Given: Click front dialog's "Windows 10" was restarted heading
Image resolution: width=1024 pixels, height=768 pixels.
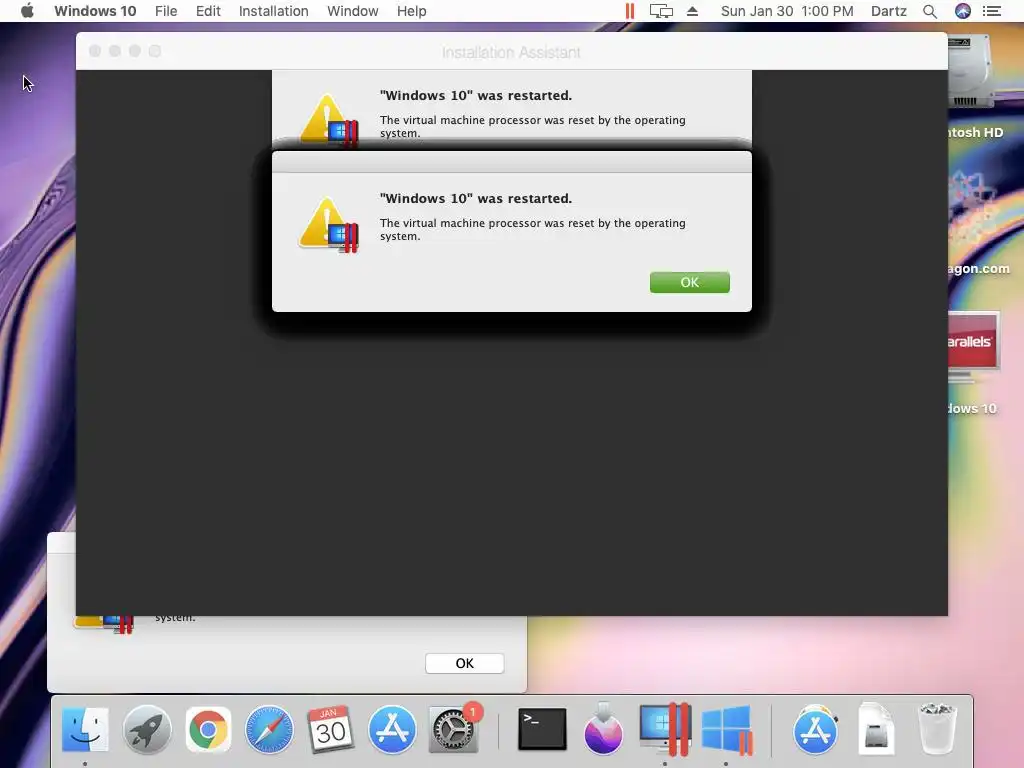Looking at the screenshot, I should [x=476, y=199].
